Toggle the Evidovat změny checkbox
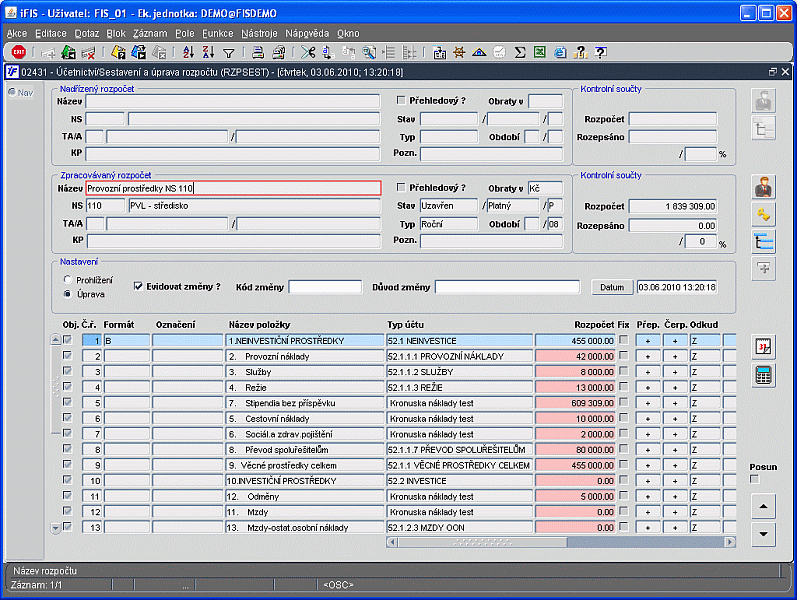 pos(139,286)
